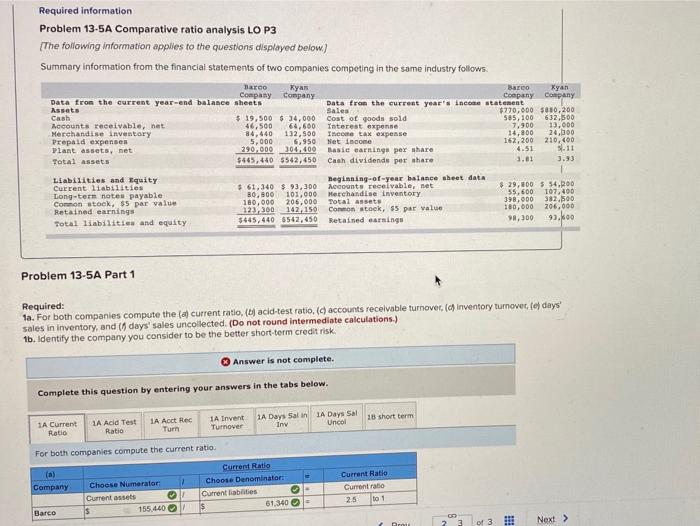This screenshot has height=526, width=700.
Task: Click green checkmark beside Current liabilities
Action: [x=295, y=489]
